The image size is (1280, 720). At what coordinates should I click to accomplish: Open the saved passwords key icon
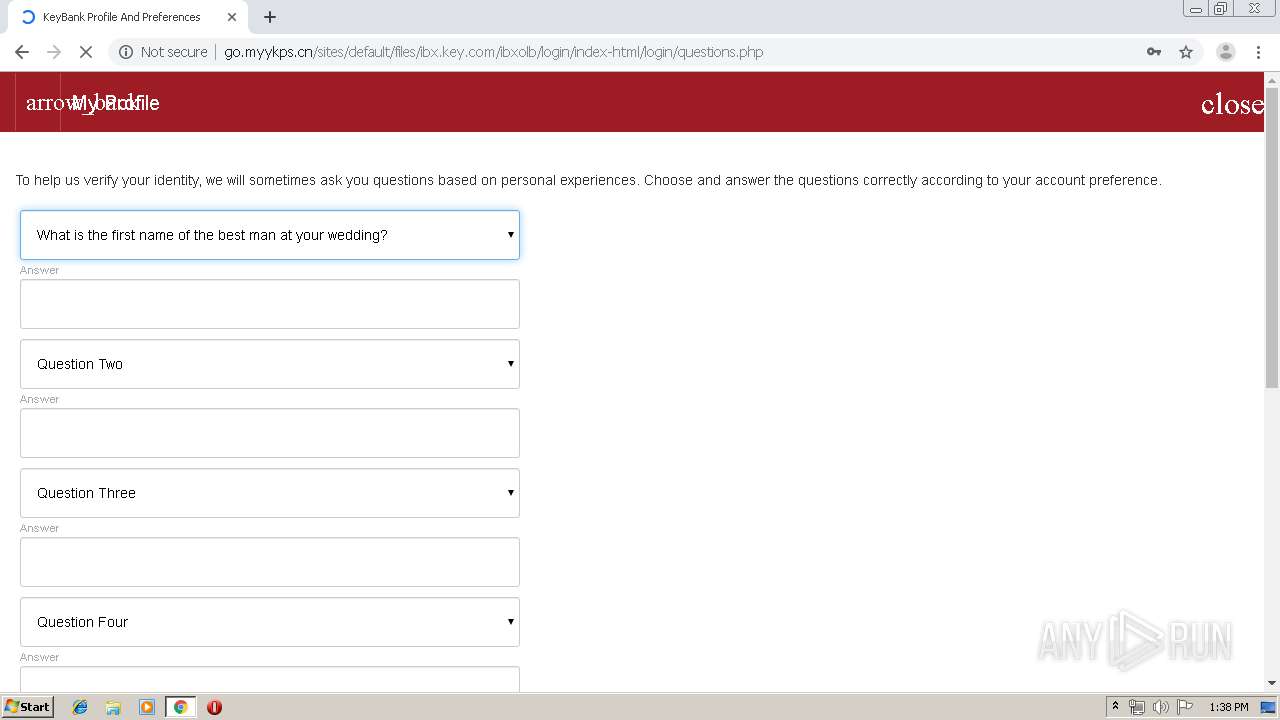(x=1154, y=52)
